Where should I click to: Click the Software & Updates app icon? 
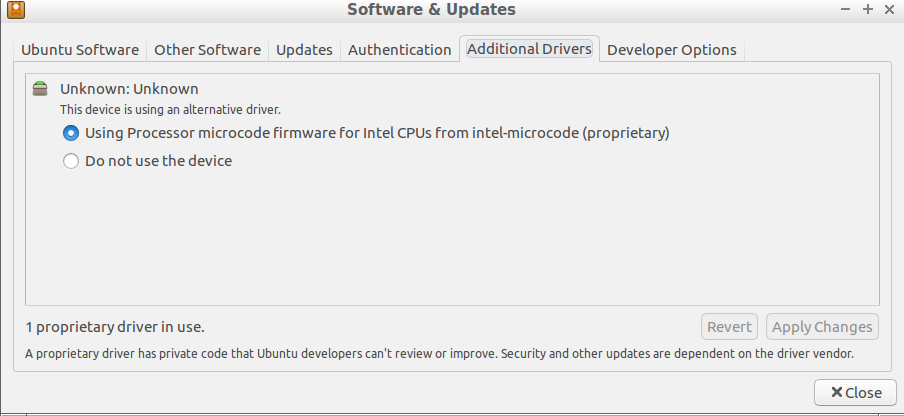click(17, 9)
